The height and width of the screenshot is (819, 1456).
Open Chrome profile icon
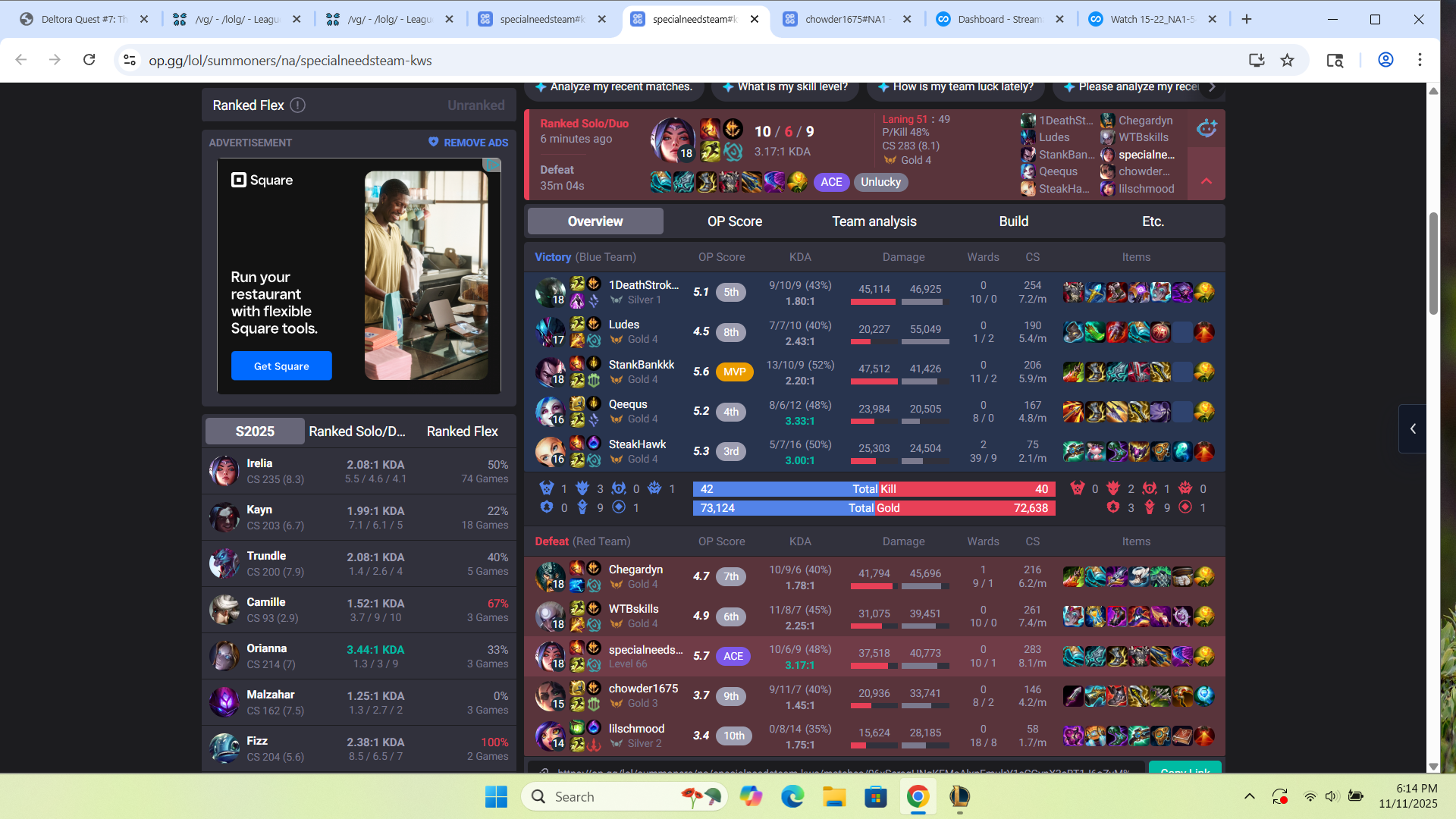pyautogui.click(x=1385, y=60)
